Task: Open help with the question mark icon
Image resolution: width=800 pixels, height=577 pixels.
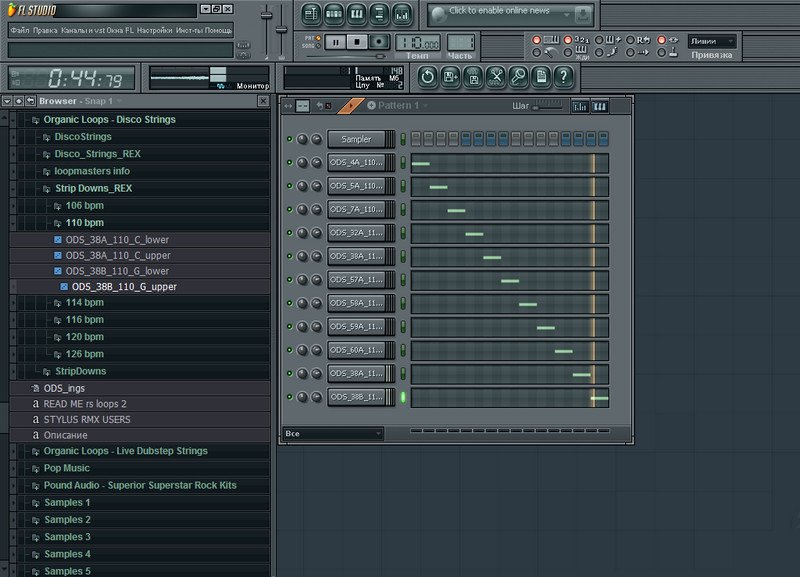Action: (x=563, y=76)
